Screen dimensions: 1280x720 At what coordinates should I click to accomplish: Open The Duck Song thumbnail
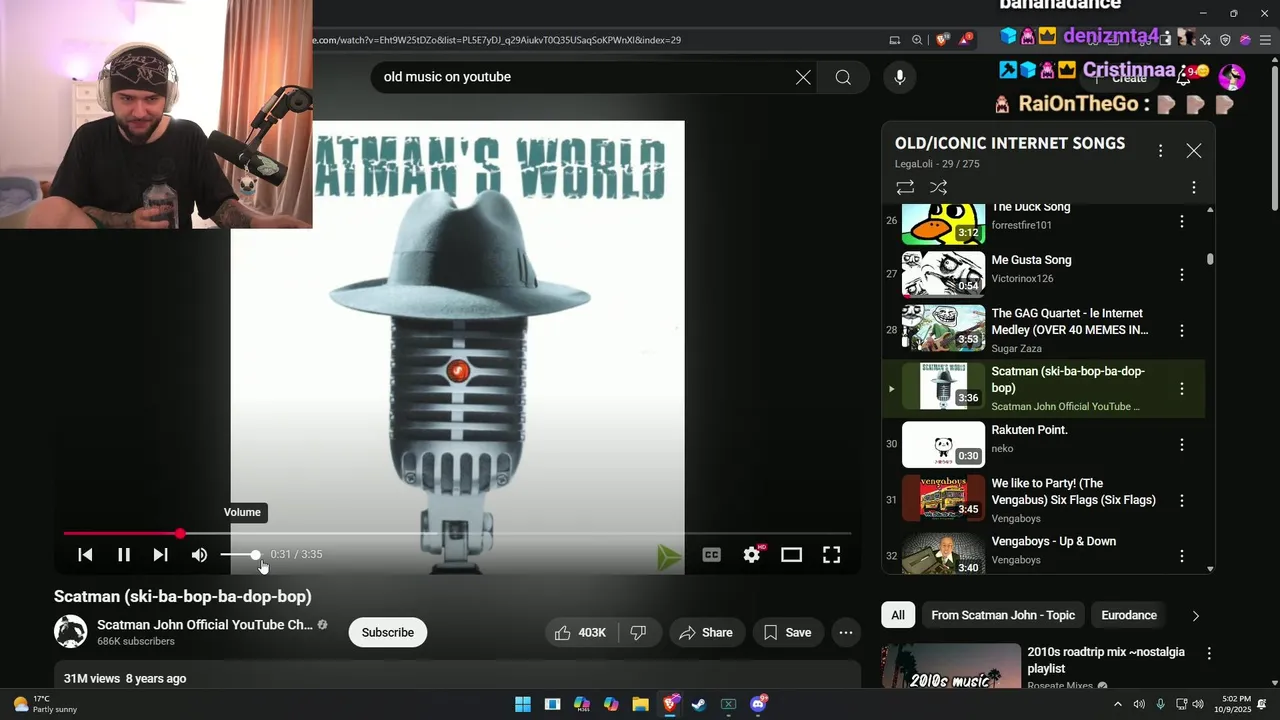943,224
